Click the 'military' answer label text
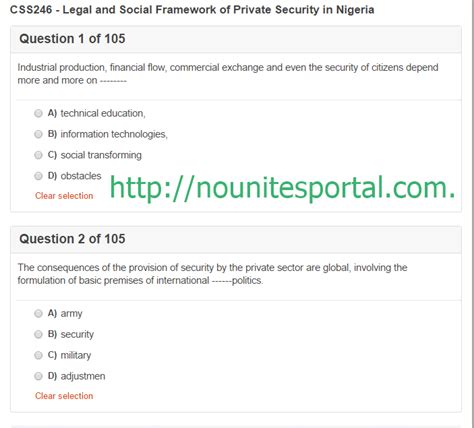This screenshot has width=474, height=428. [x=76, y=355]
